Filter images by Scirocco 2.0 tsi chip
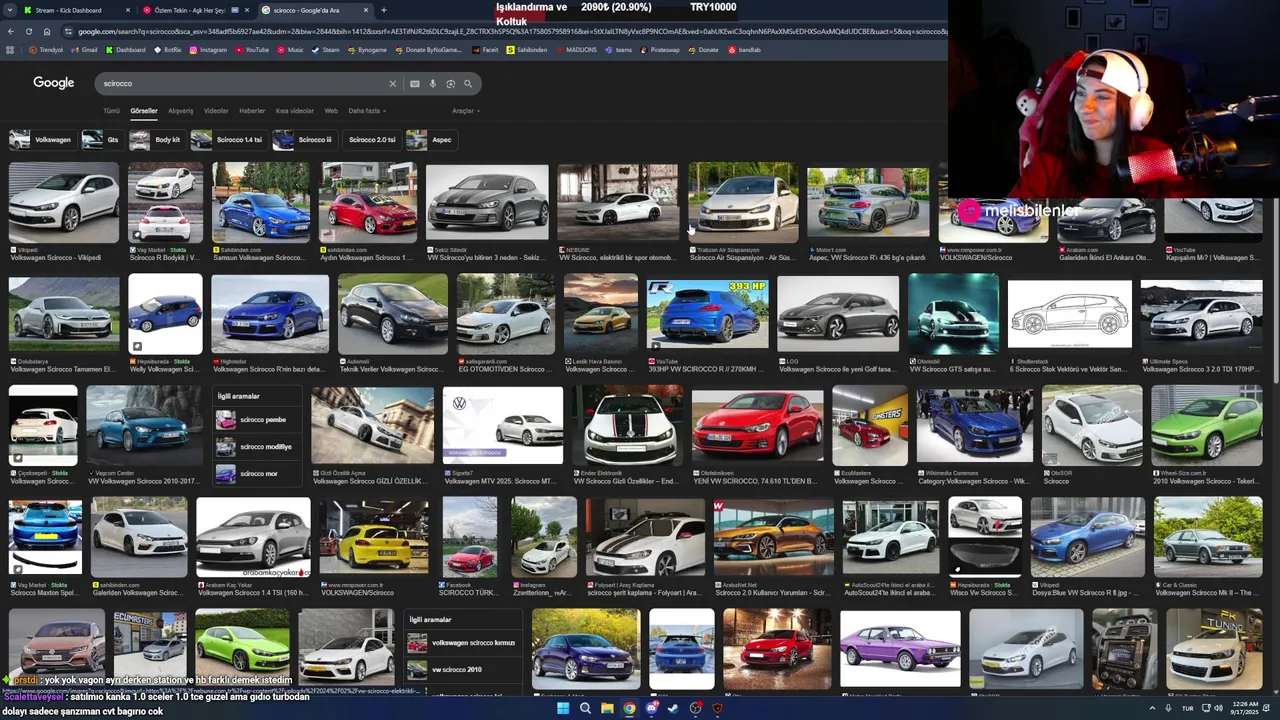 [371, 140]
